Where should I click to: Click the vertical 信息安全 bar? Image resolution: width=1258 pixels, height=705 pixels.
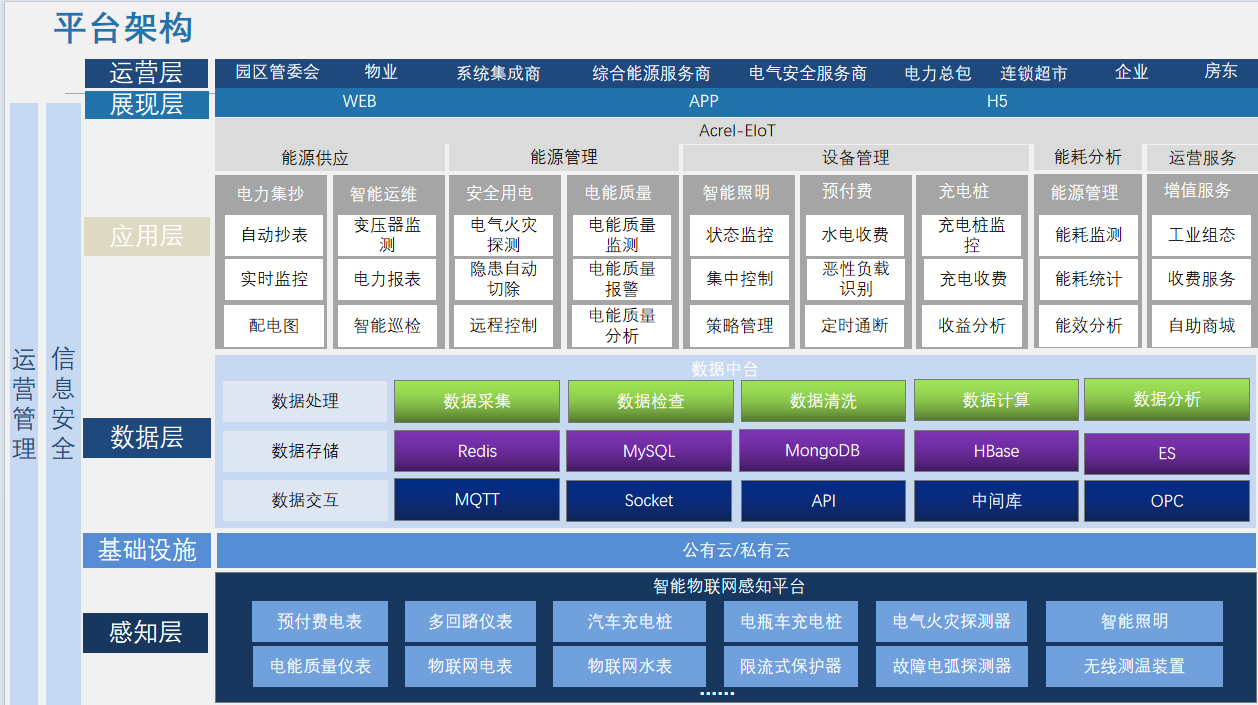tap(63, 404)
